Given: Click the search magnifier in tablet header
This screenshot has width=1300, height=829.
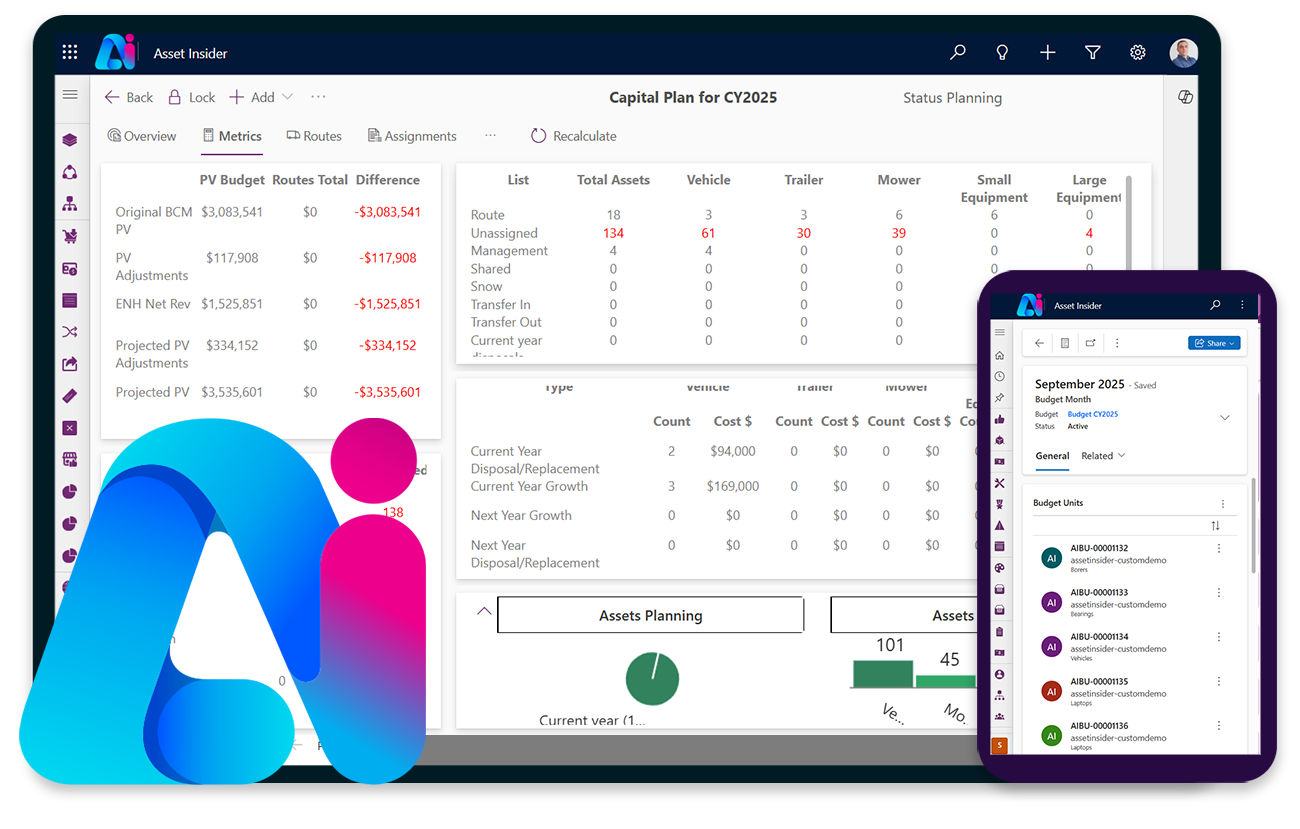Looking at the screenshot, I should 958,52.
